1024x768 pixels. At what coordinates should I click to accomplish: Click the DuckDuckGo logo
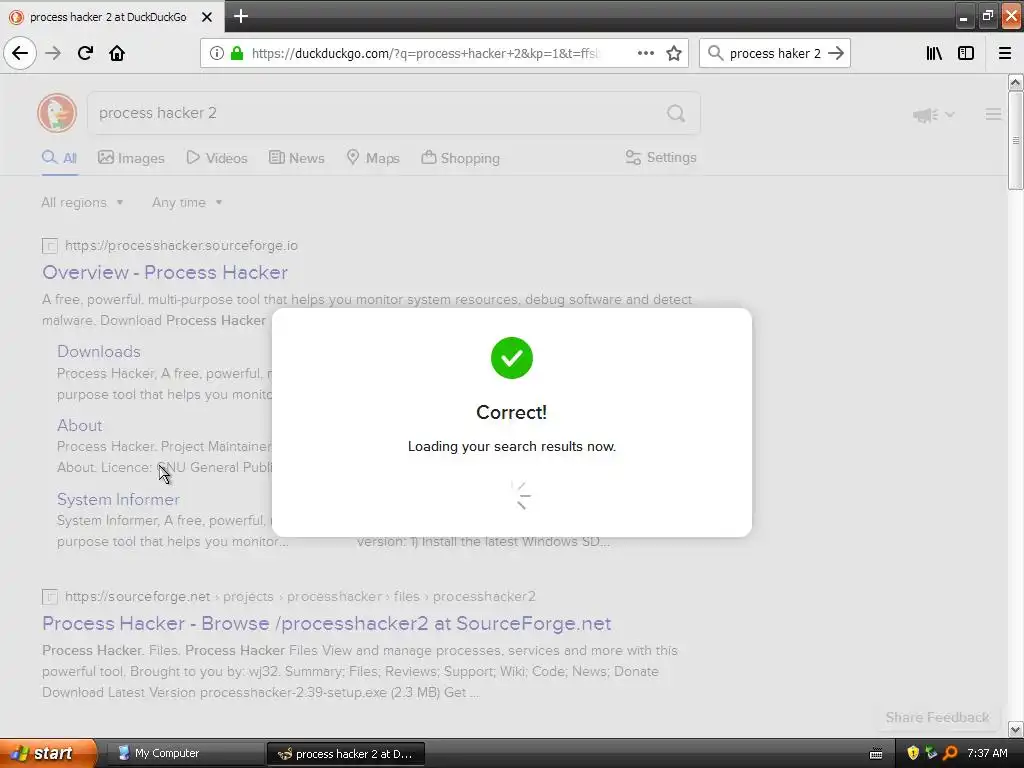tap(57, 113)
